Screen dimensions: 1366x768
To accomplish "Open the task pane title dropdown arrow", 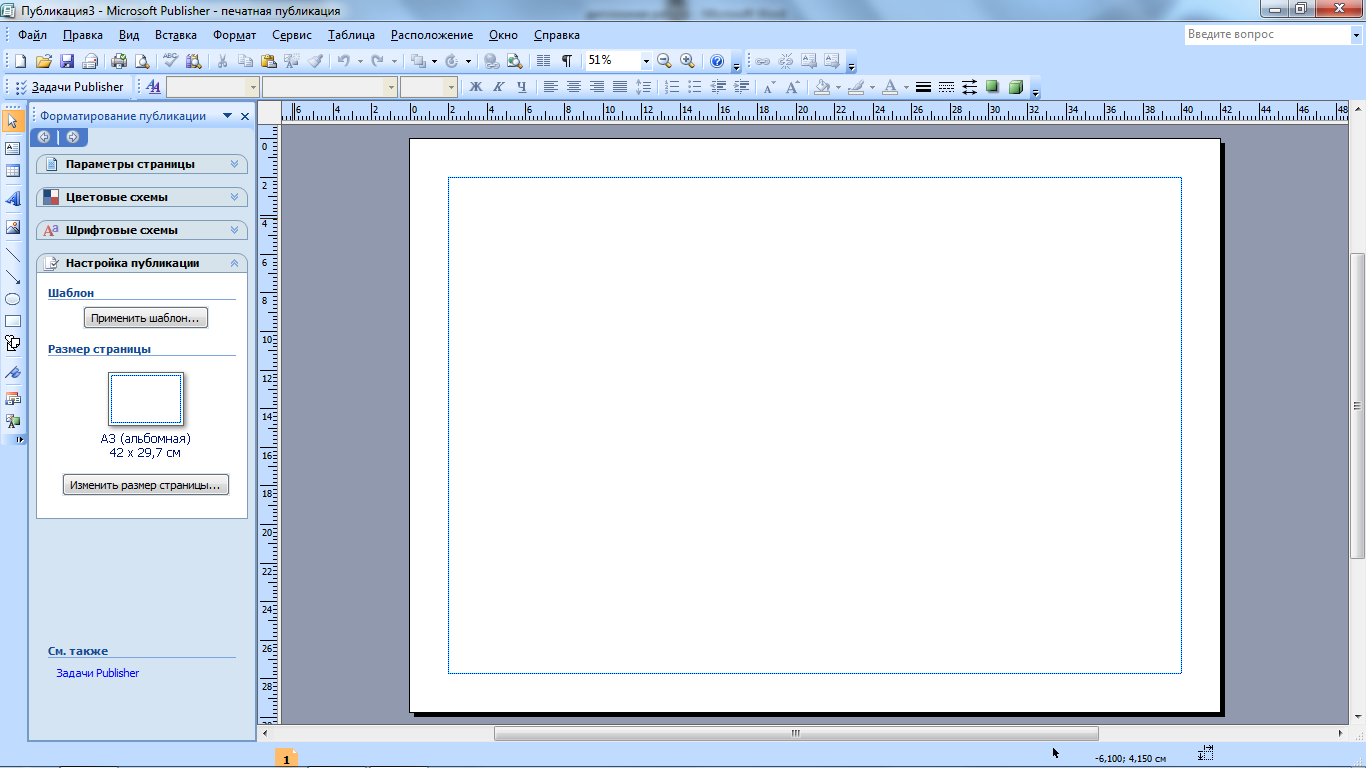I will point(228,116).
